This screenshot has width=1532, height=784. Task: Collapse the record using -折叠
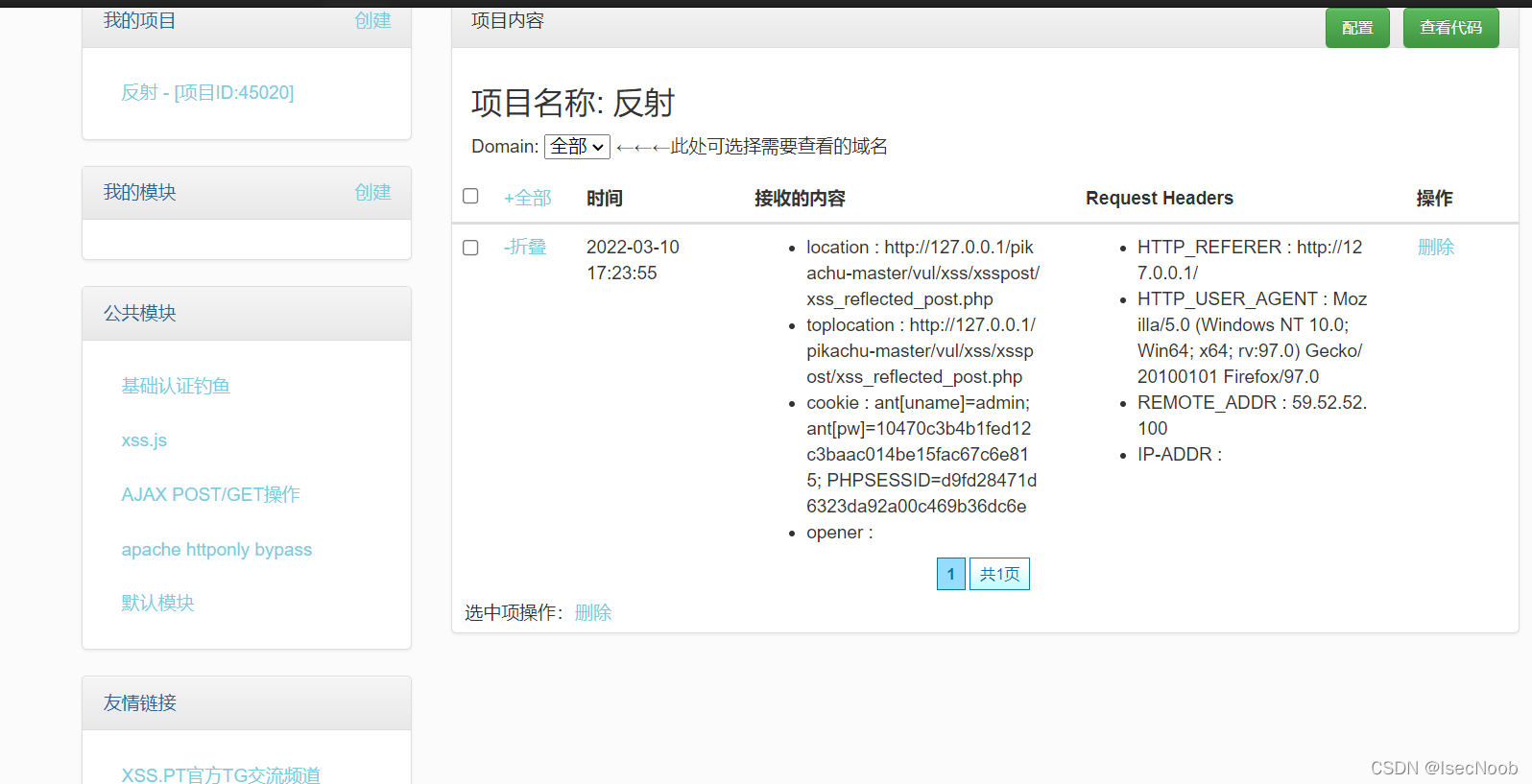click(x=525, y=247)
